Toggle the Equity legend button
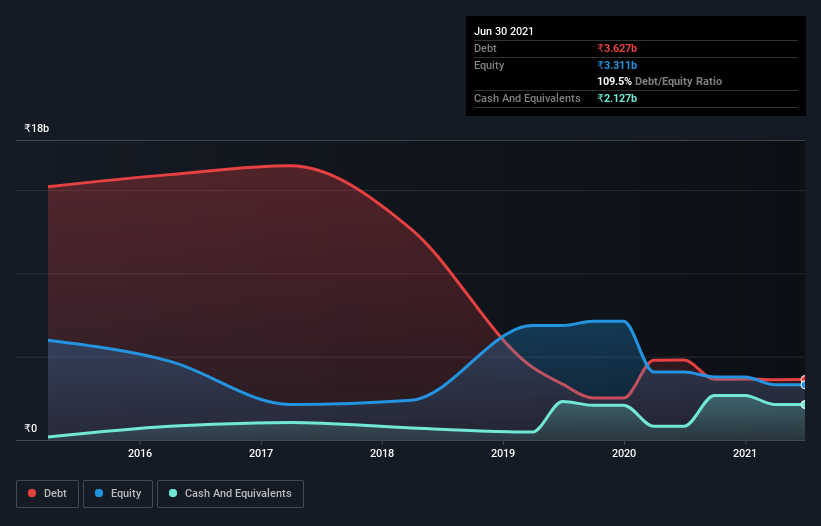 pos(118,494)
